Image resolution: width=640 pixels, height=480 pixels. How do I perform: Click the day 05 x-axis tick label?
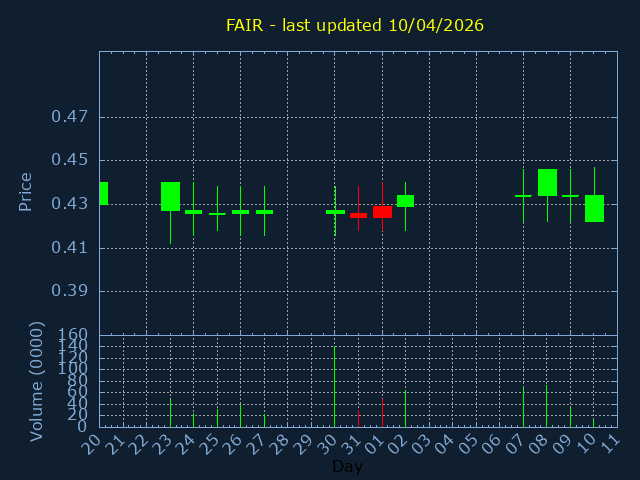pyautogui.click(x=471, y=443)
